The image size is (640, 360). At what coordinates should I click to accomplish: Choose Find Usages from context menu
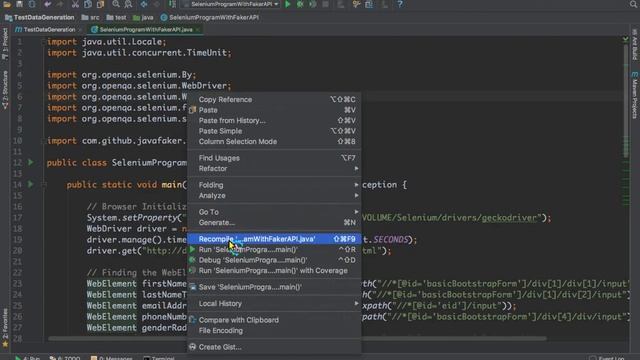click(274, 158)
